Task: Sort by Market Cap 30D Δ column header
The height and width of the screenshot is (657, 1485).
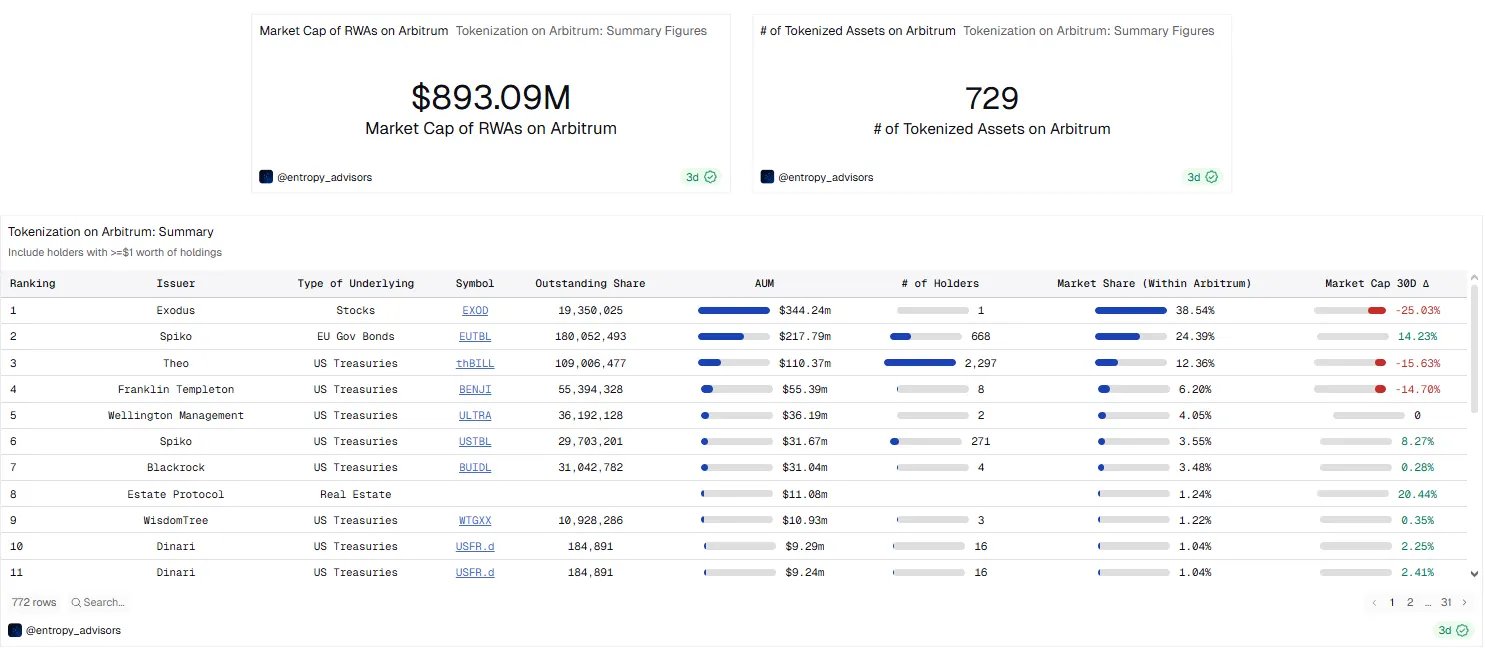Action: 1381,283
